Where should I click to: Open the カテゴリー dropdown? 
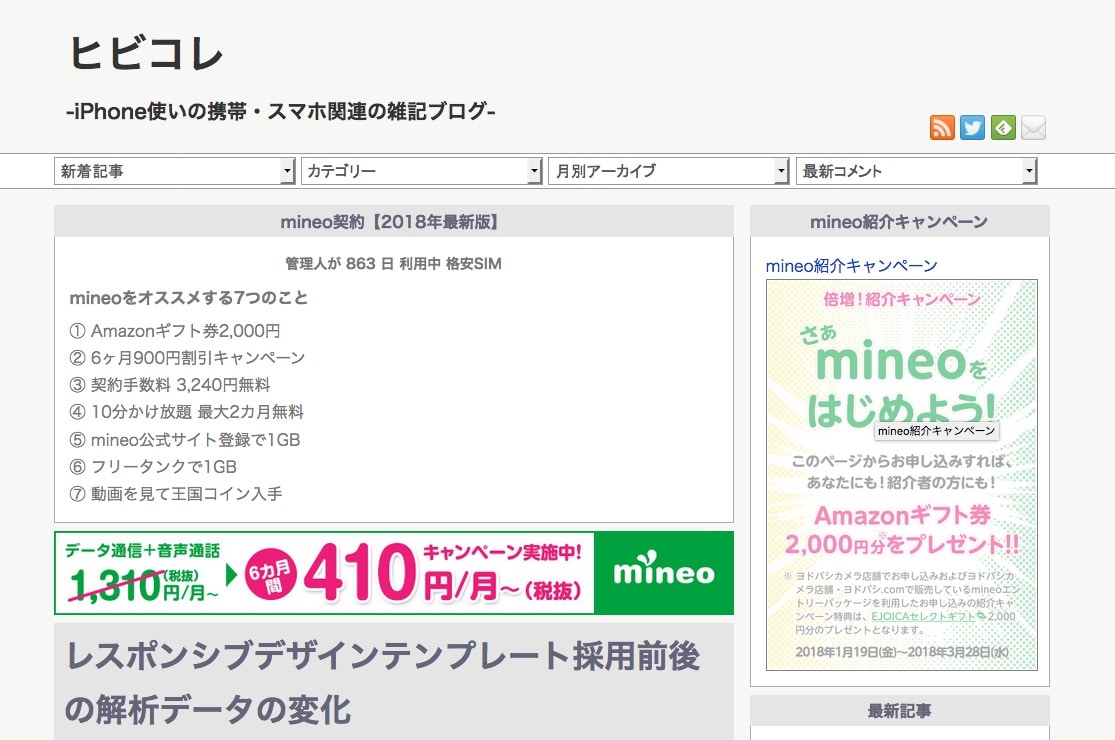click(x=422, y=171)
